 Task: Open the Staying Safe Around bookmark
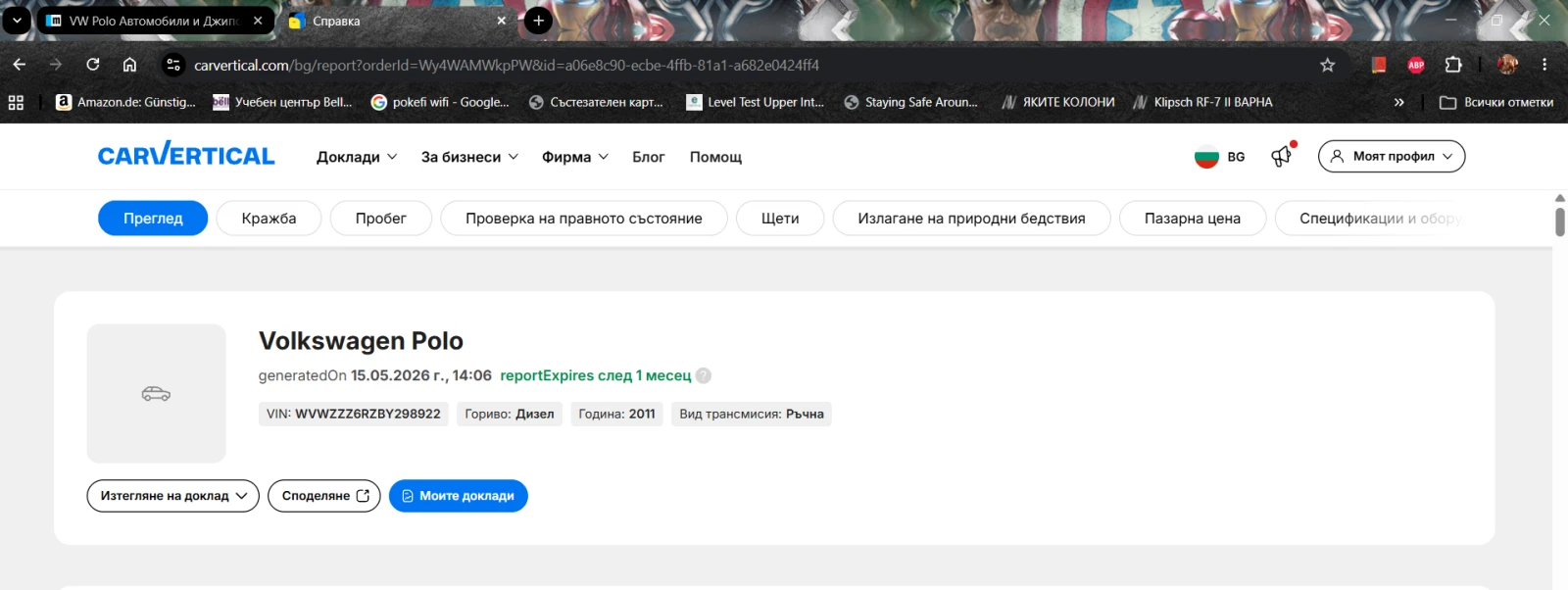point(910,102)
